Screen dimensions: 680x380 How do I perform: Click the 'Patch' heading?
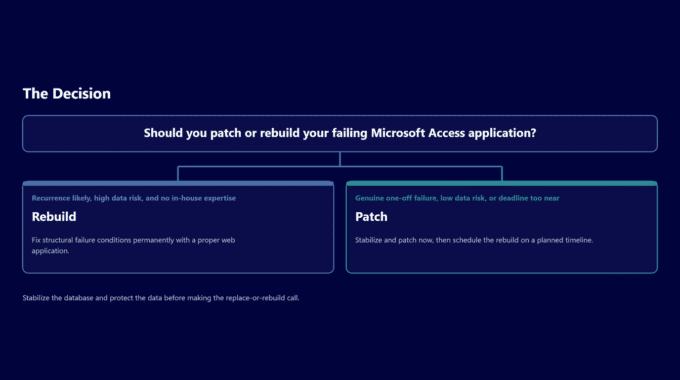(371, 216)
